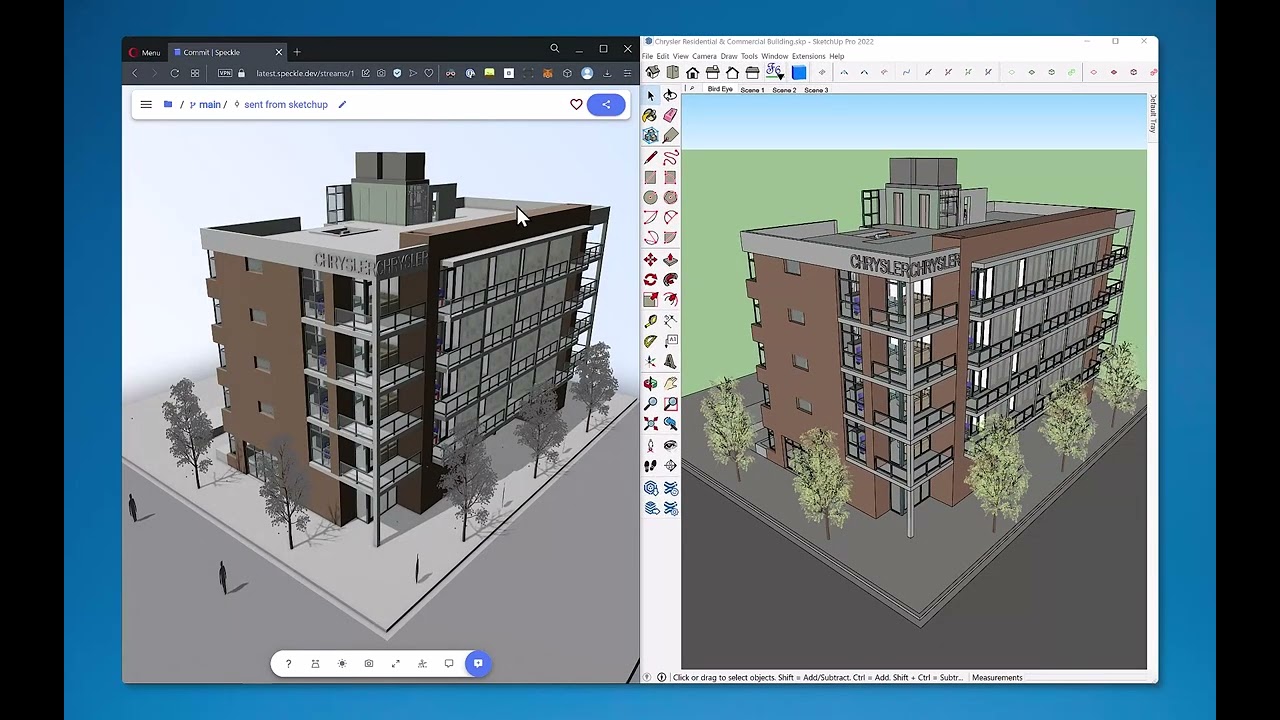Select the Rotate tool
Screen dimensions: 1280x720
tap(651, 280)
